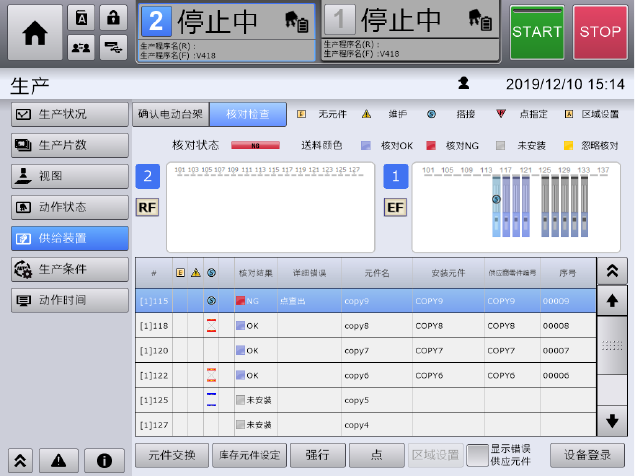Open the operator switch users icon

tap(81, 47)
